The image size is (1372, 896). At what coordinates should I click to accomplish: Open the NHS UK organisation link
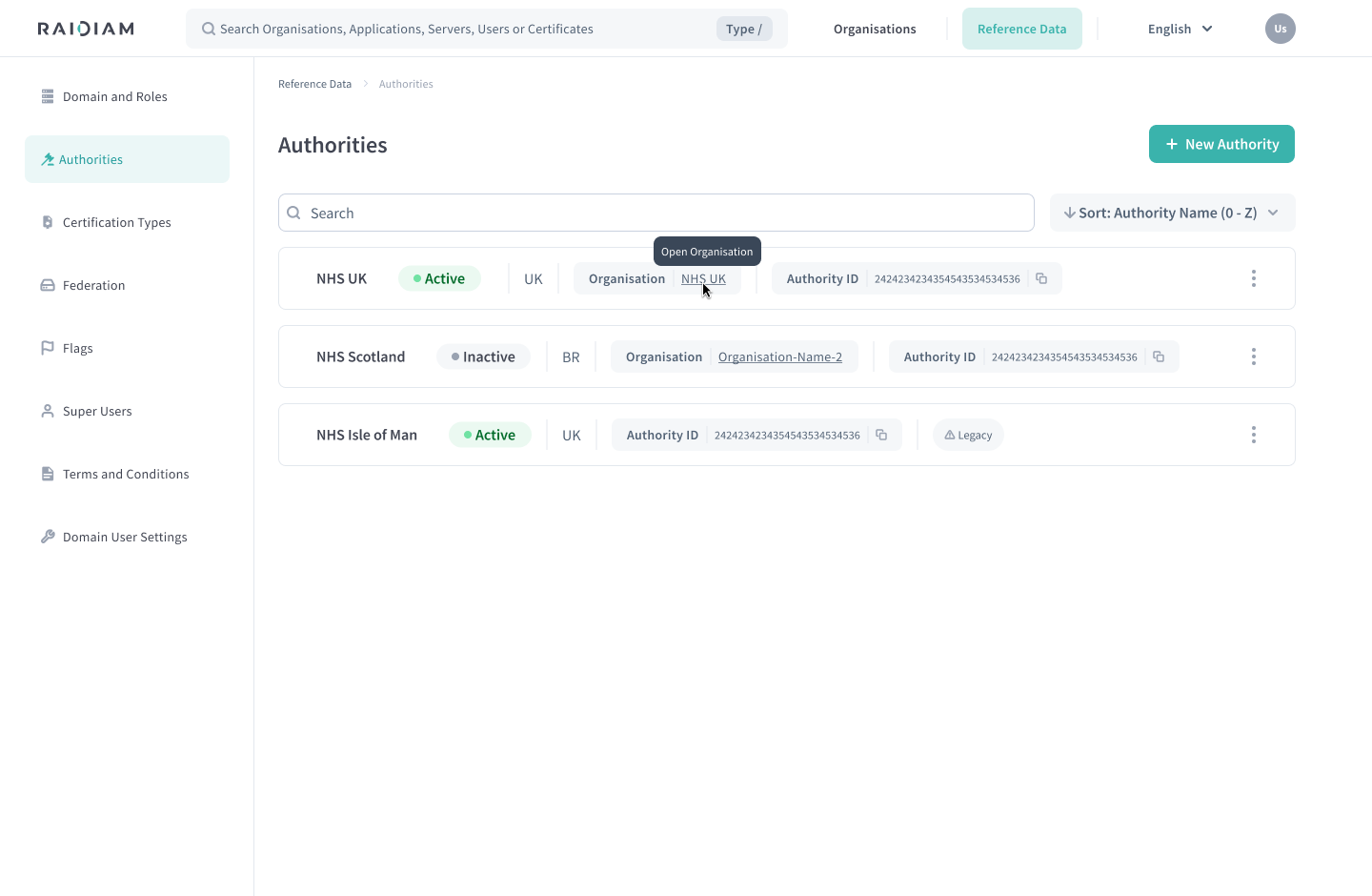pos(703,278)
